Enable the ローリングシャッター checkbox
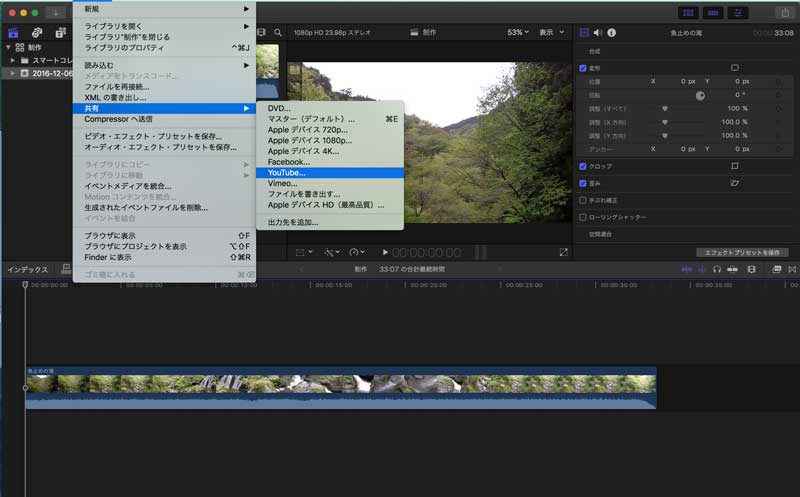This screenshot has width=800, height=497. (583, 217)
